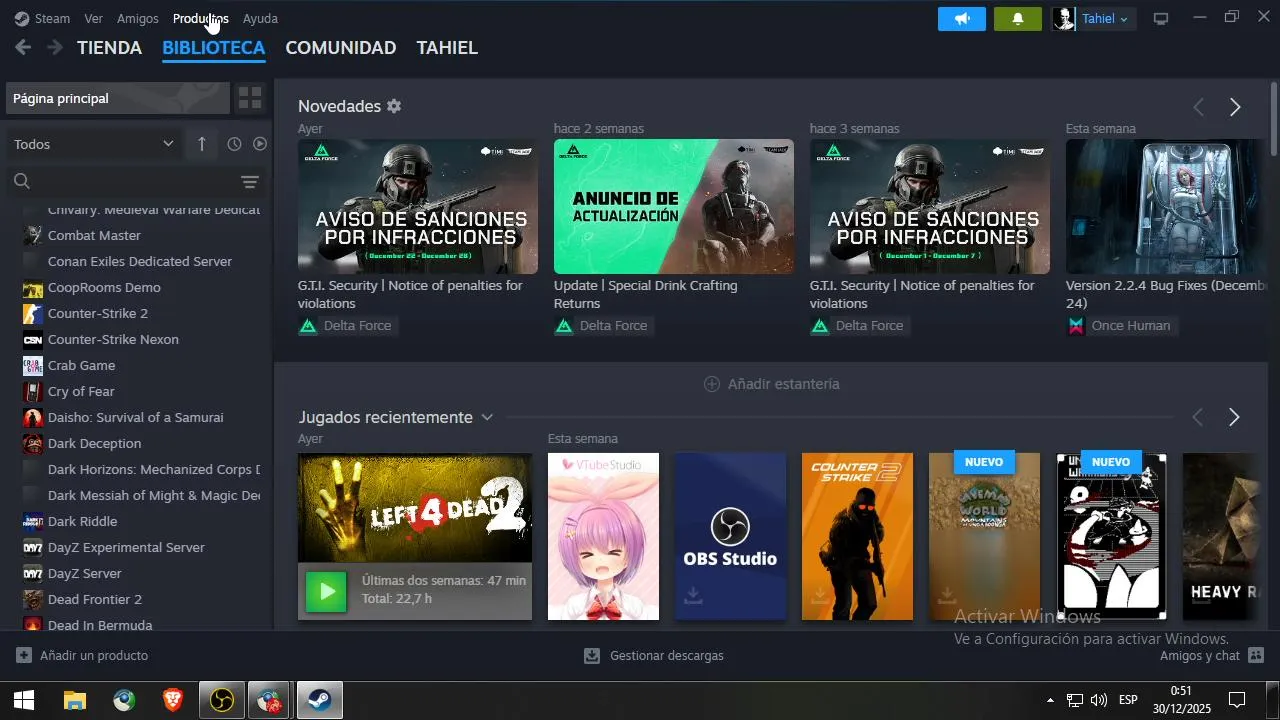This screenshot has height=720, width=1280.
Task: Open the TAHIEL profile tab
Action: click(x=447, y=48)
